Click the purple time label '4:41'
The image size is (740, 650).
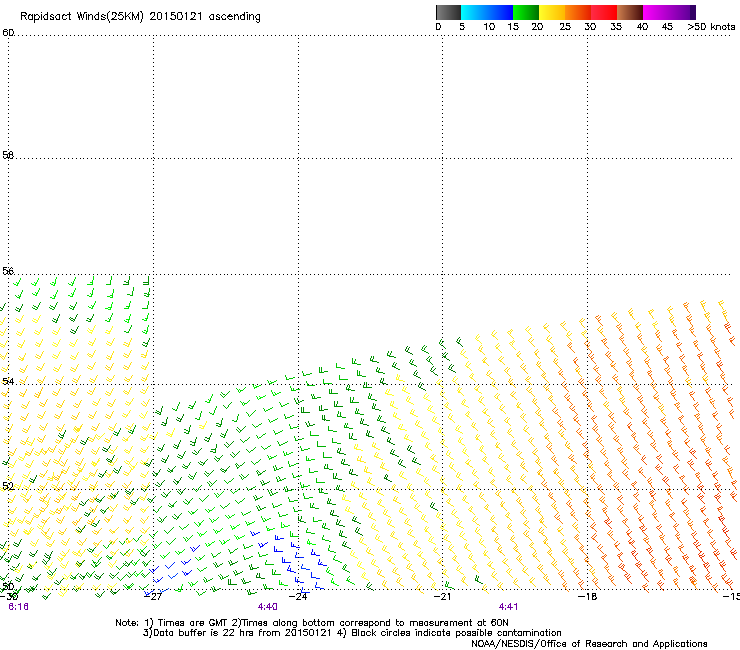[x=508, y=607]
